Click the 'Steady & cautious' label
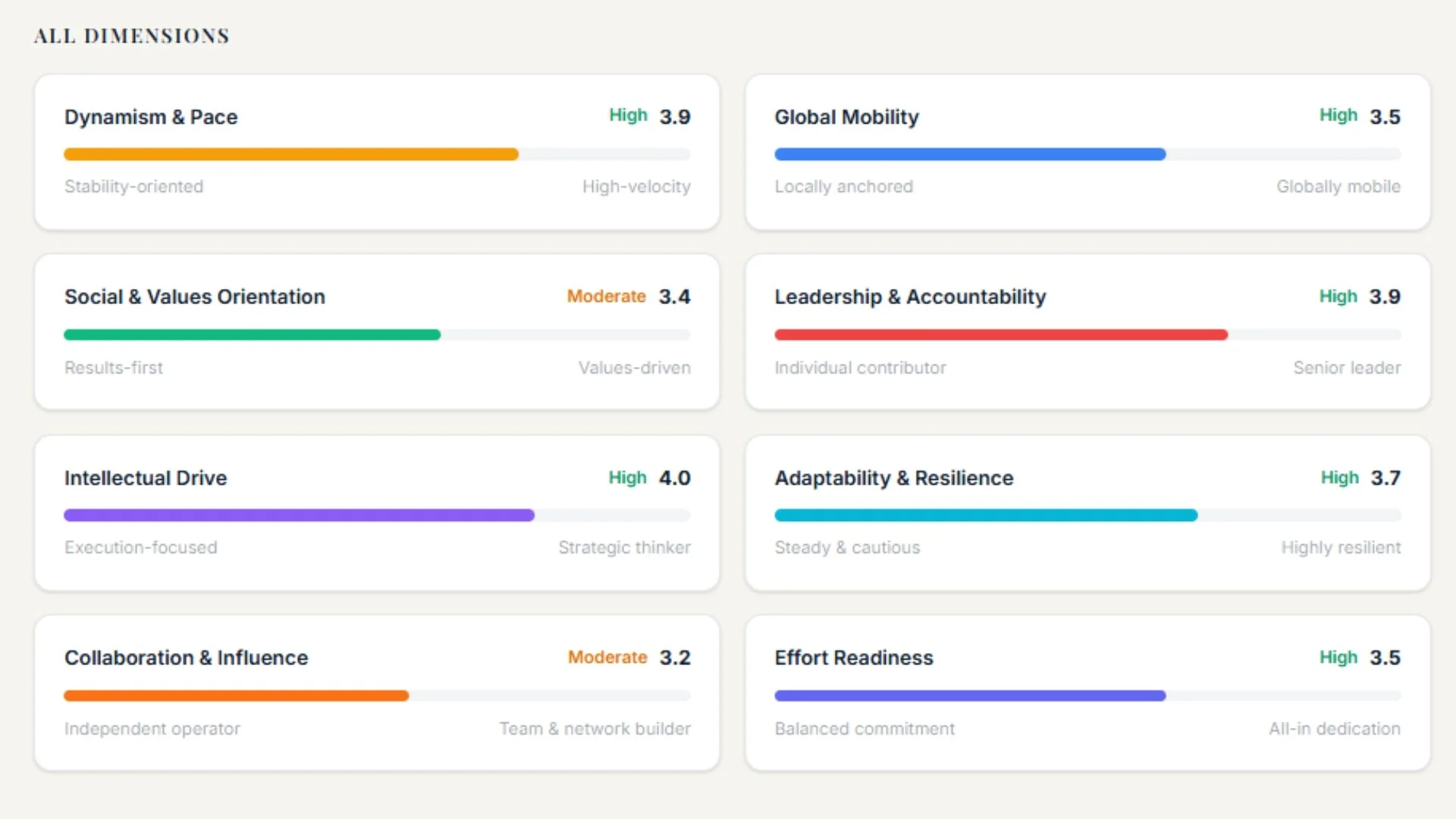Screen dimensions: 1456x819 coord(847,548)
